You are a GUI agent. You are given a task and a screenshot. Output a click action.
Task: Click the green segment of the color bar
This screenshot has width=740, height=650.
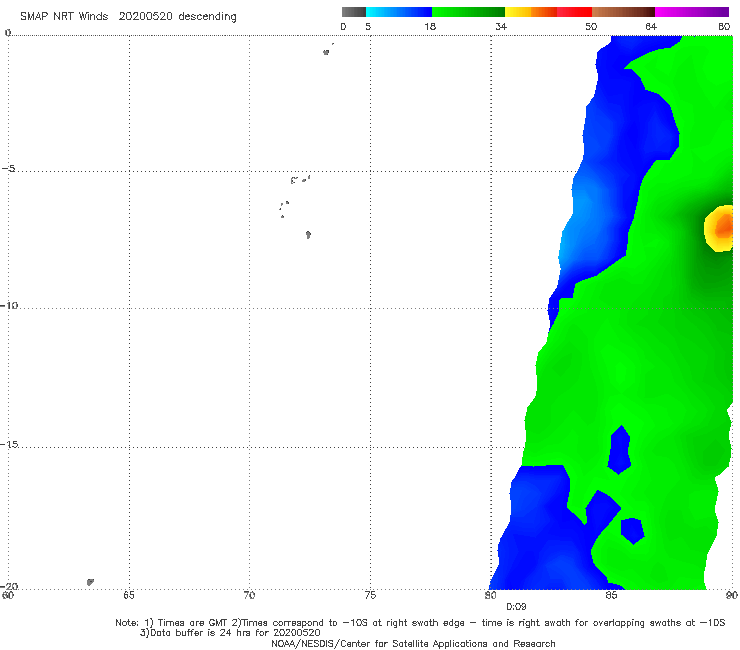pos(469,12)
